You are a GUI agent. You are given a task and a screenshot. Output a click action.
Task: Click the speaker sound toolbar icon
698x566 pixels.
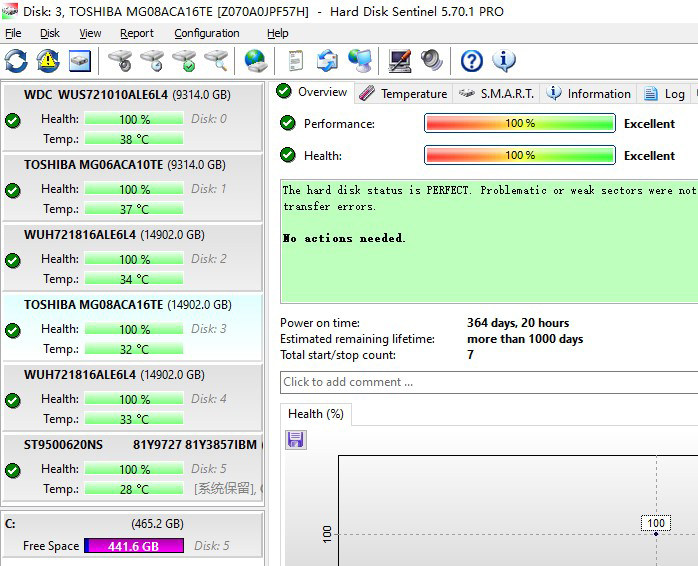tap(432, 61)
